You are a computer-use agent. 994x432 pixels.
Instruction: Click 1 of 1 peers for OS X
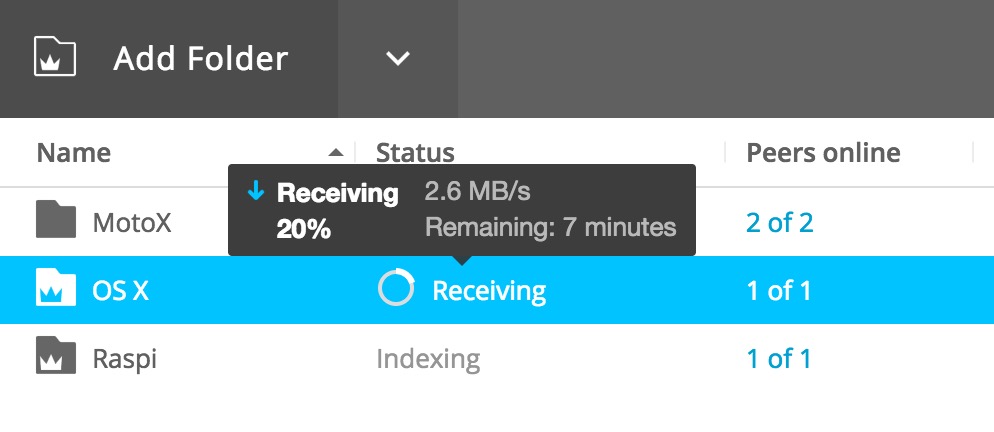click(779, 291)
